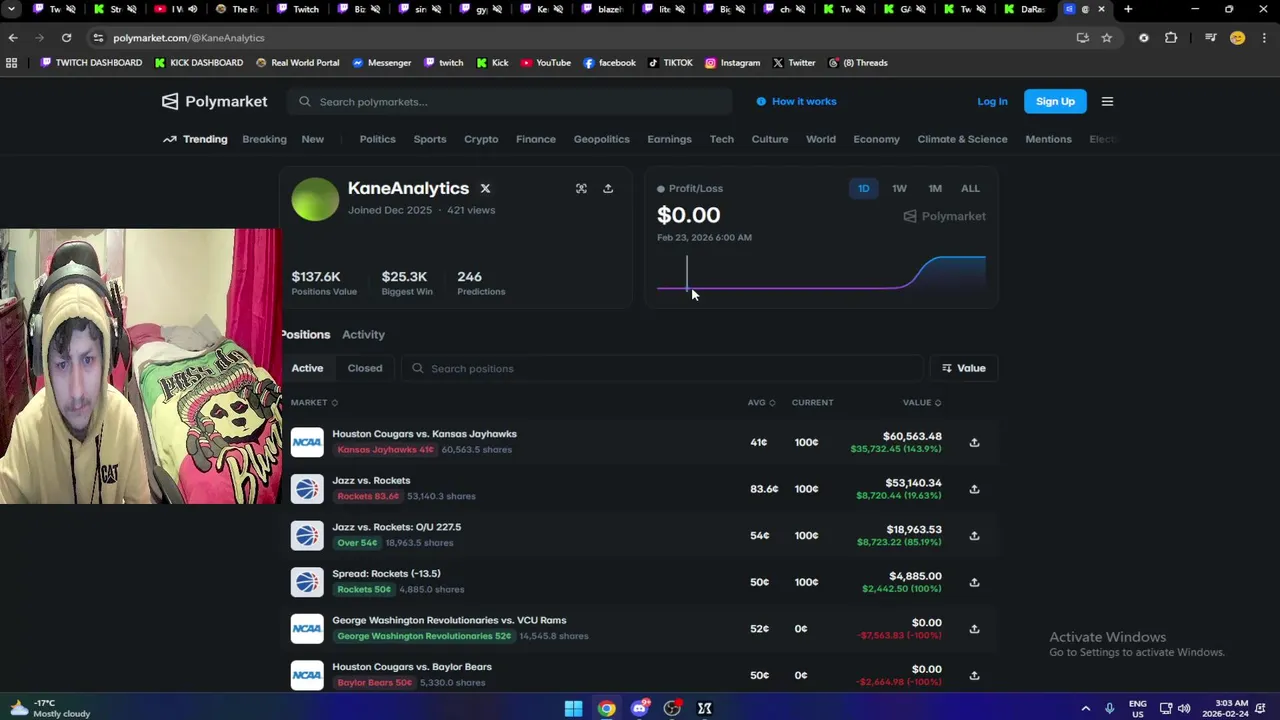Screen dimensions: 1280x720
Task: Share the George Washington vs. VCU Rams position
Action: click(x=974, y=629)
